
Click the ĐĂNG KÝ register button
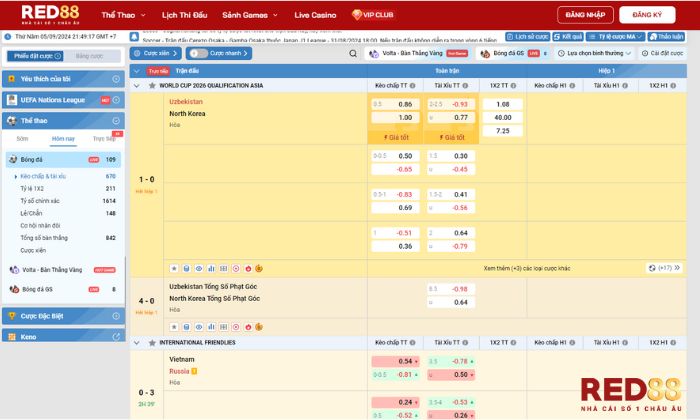tap(647, 15)
